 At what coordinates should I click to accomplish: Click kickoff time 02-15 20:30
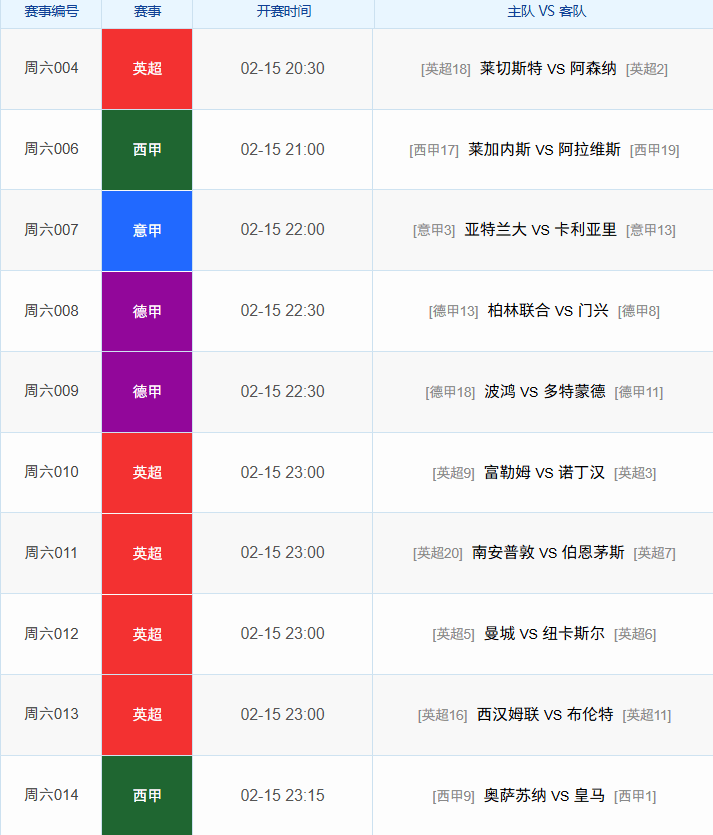(x=283, y=69)
